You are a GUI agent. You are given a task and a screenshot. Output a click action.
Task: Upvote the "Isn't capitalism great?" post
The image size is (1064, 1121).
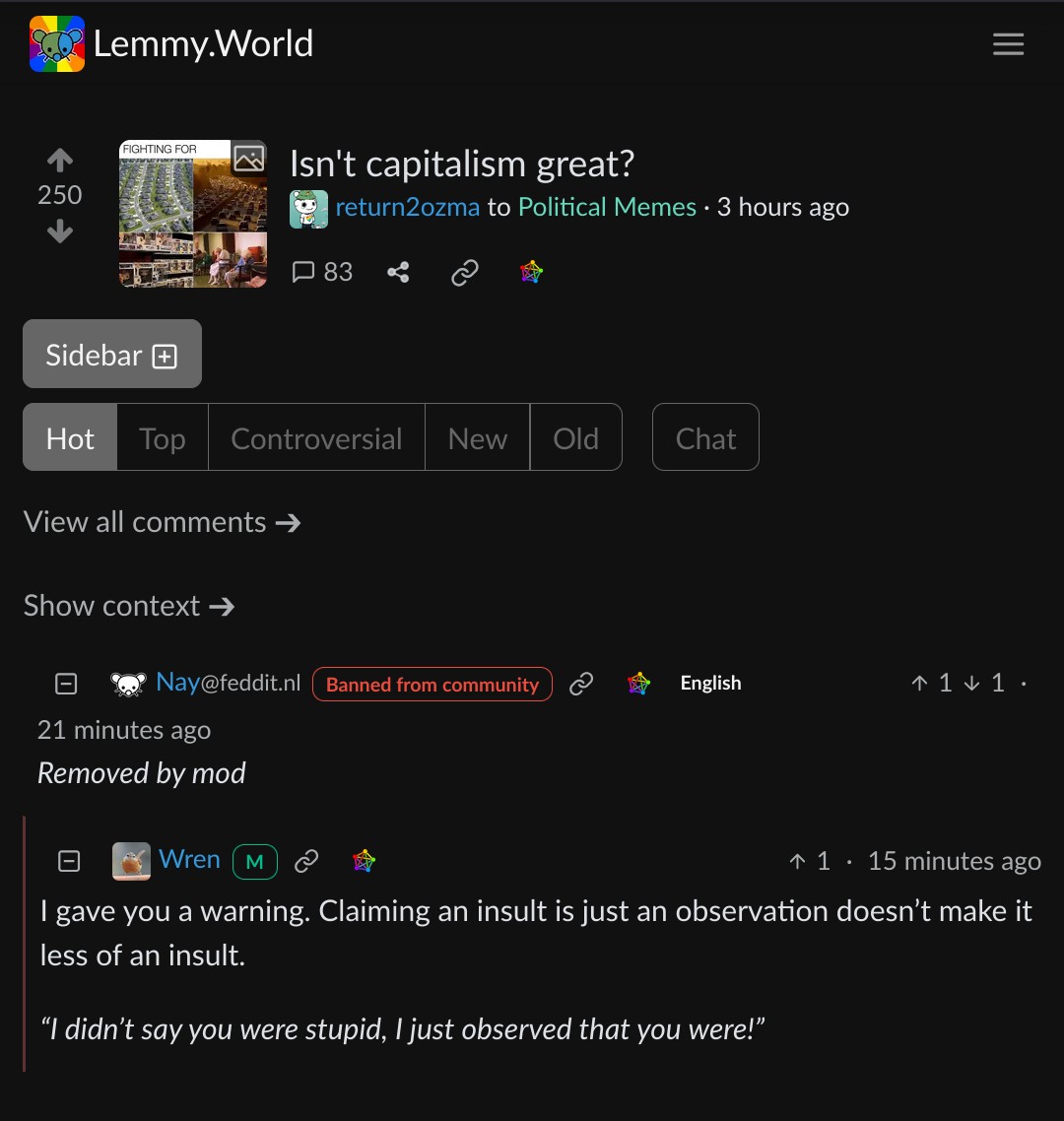coord(60,161)
